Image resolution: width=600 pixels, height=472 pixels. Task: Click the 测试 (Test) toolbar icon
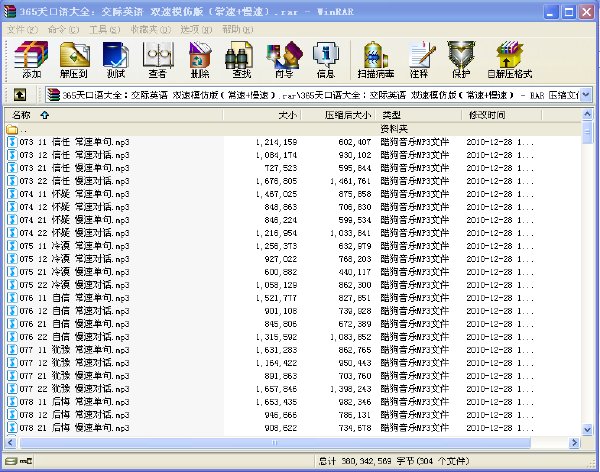pos(116,59)
